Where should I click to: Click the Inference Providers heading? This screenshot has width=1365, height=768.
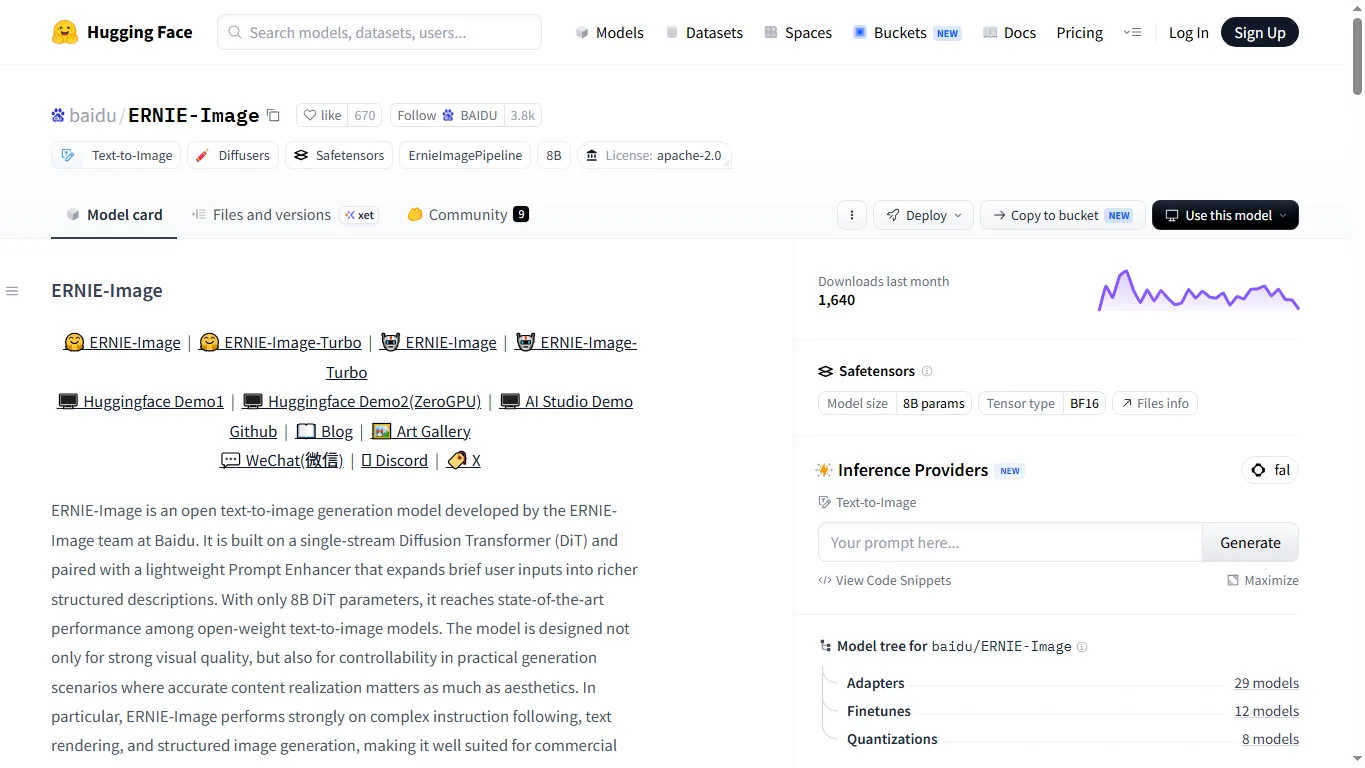click(913, 470)
